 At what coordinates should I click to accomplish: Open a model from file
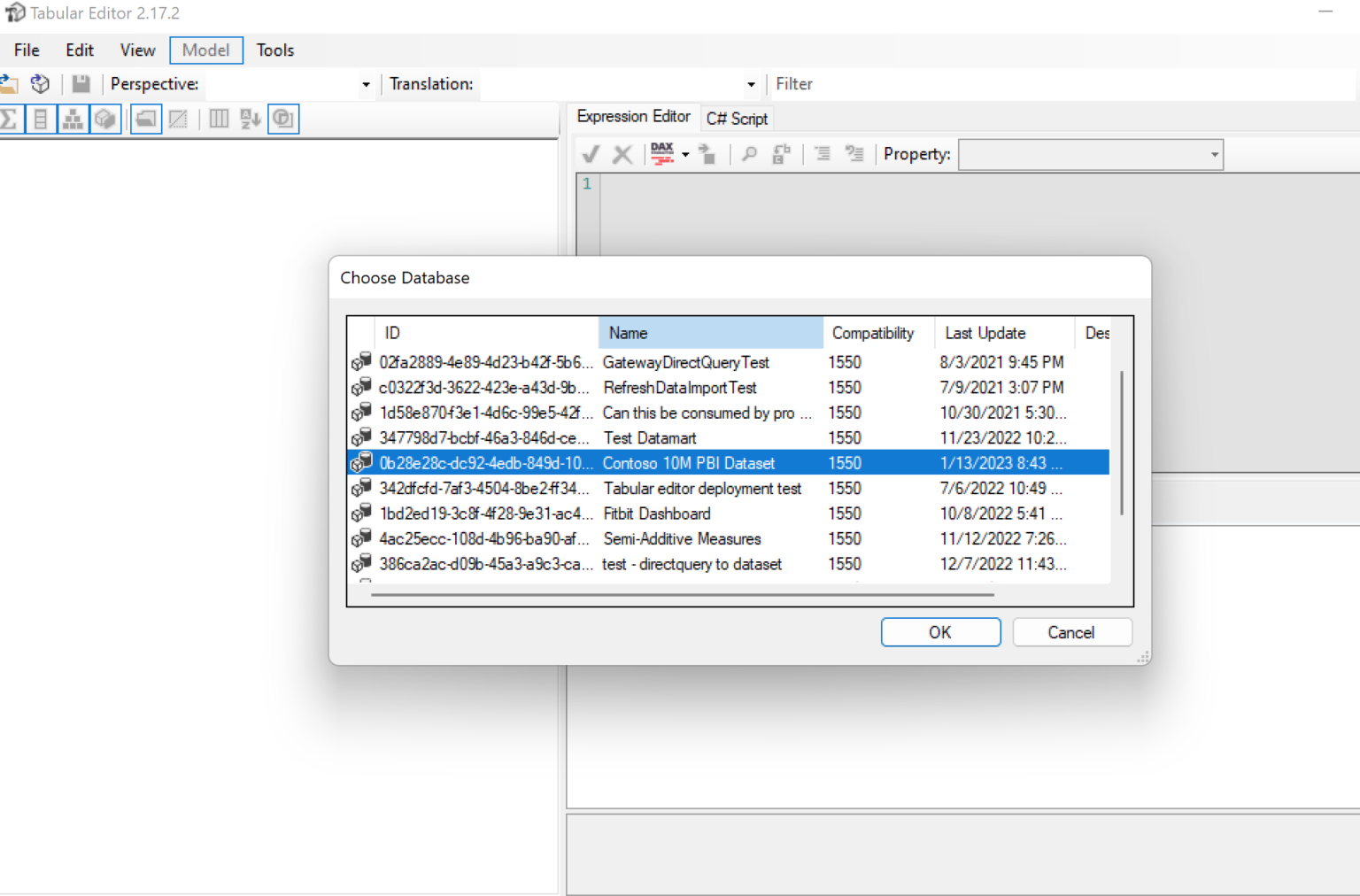10,84
